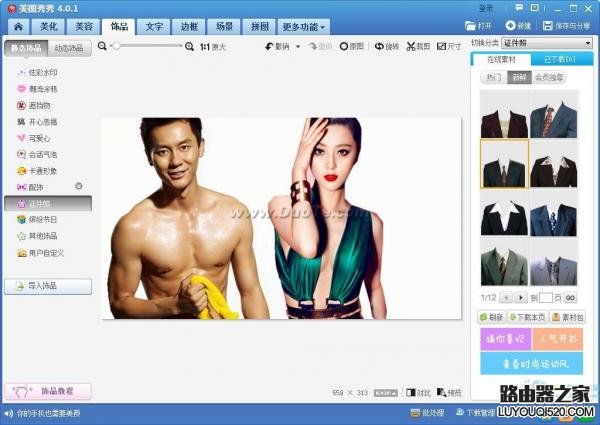The height and width of the screenshot is (425, 600).
Task: Choose the dark maroon jacket thumbnail
Action: [x=504, y=114]
